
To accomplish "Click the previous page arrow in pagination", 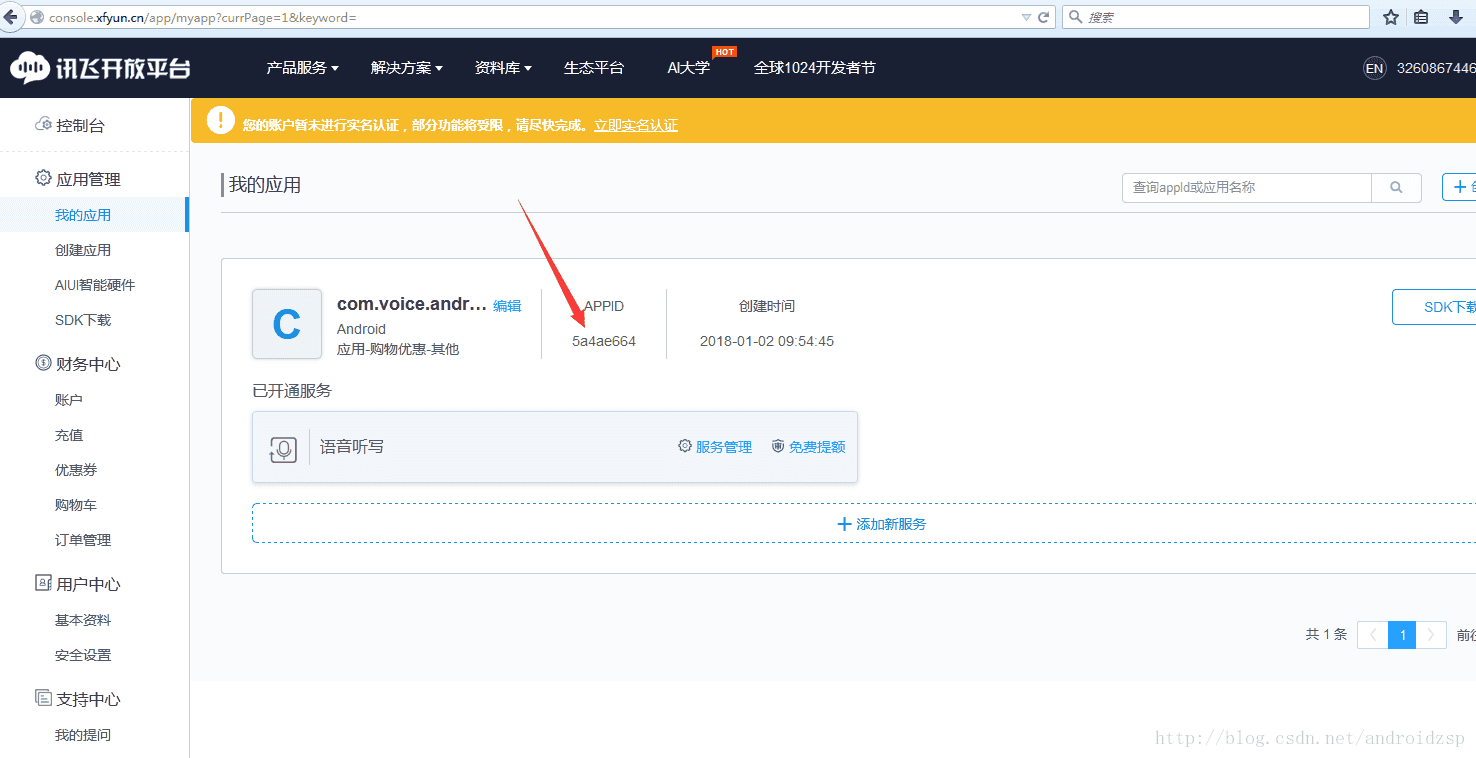I will coord(1373,635).
